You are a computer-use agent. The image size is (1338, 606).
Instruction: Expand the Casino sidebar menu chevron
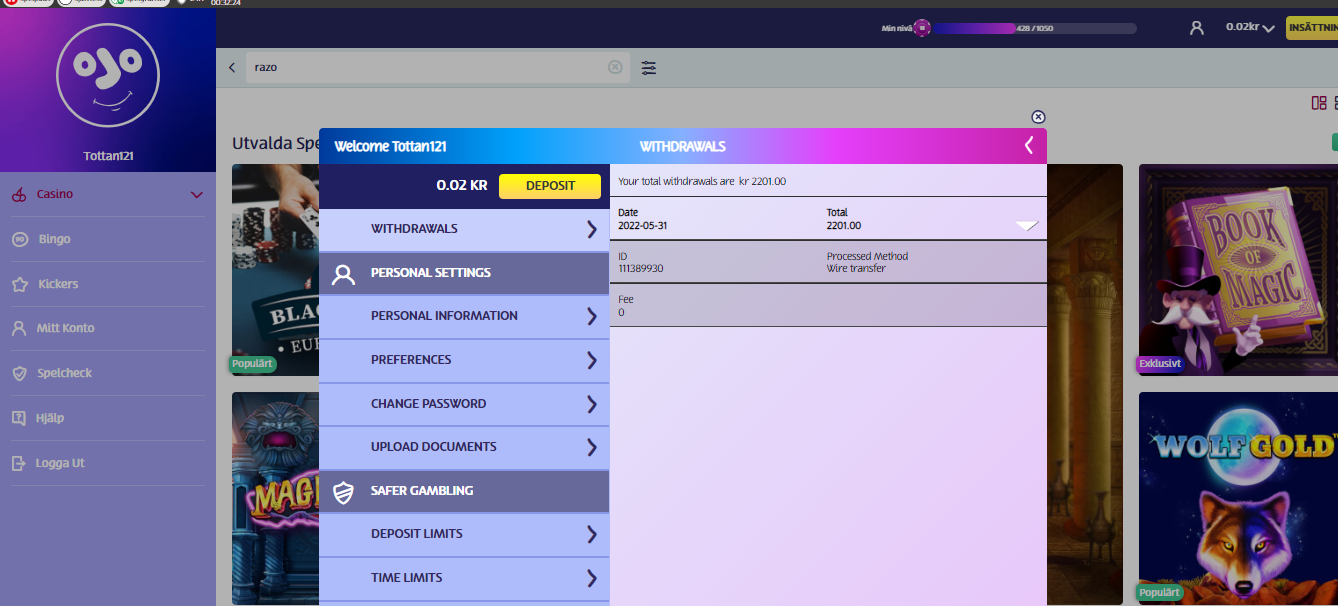(x=197, y=195)
